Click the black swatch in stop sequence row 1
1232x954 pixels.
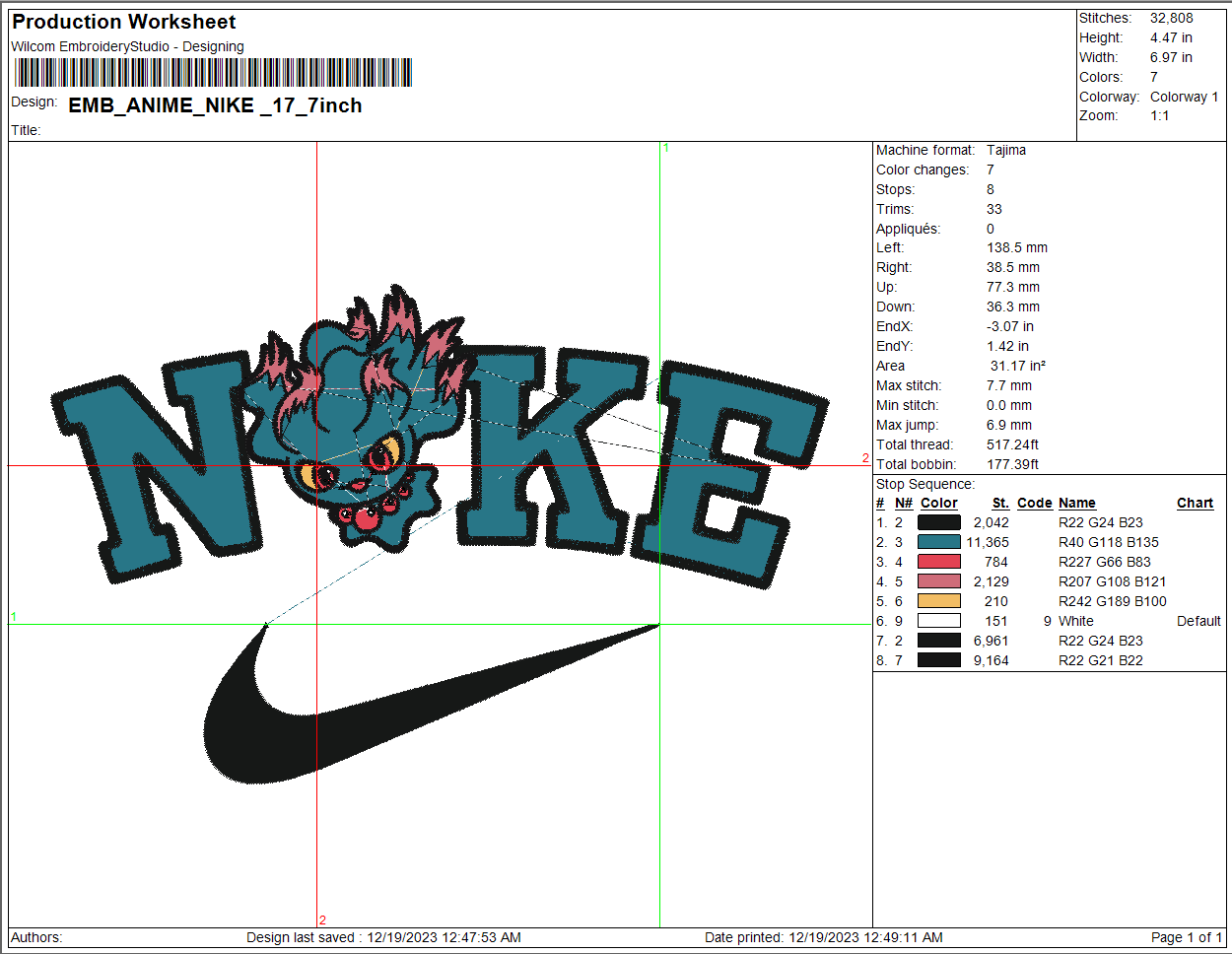click(938, 522)
